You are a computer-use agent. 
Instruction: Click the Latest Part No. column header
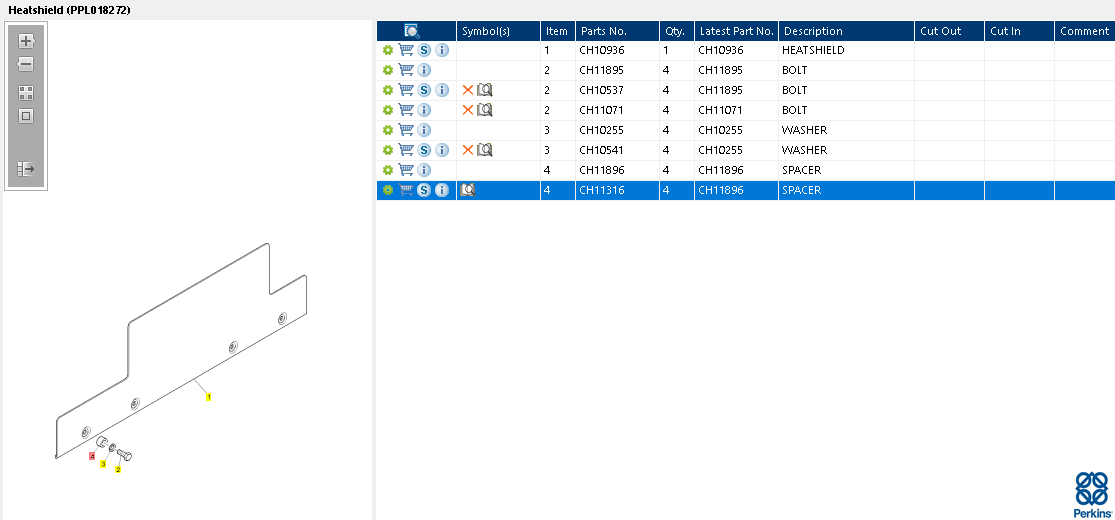[x=737, y=31]
